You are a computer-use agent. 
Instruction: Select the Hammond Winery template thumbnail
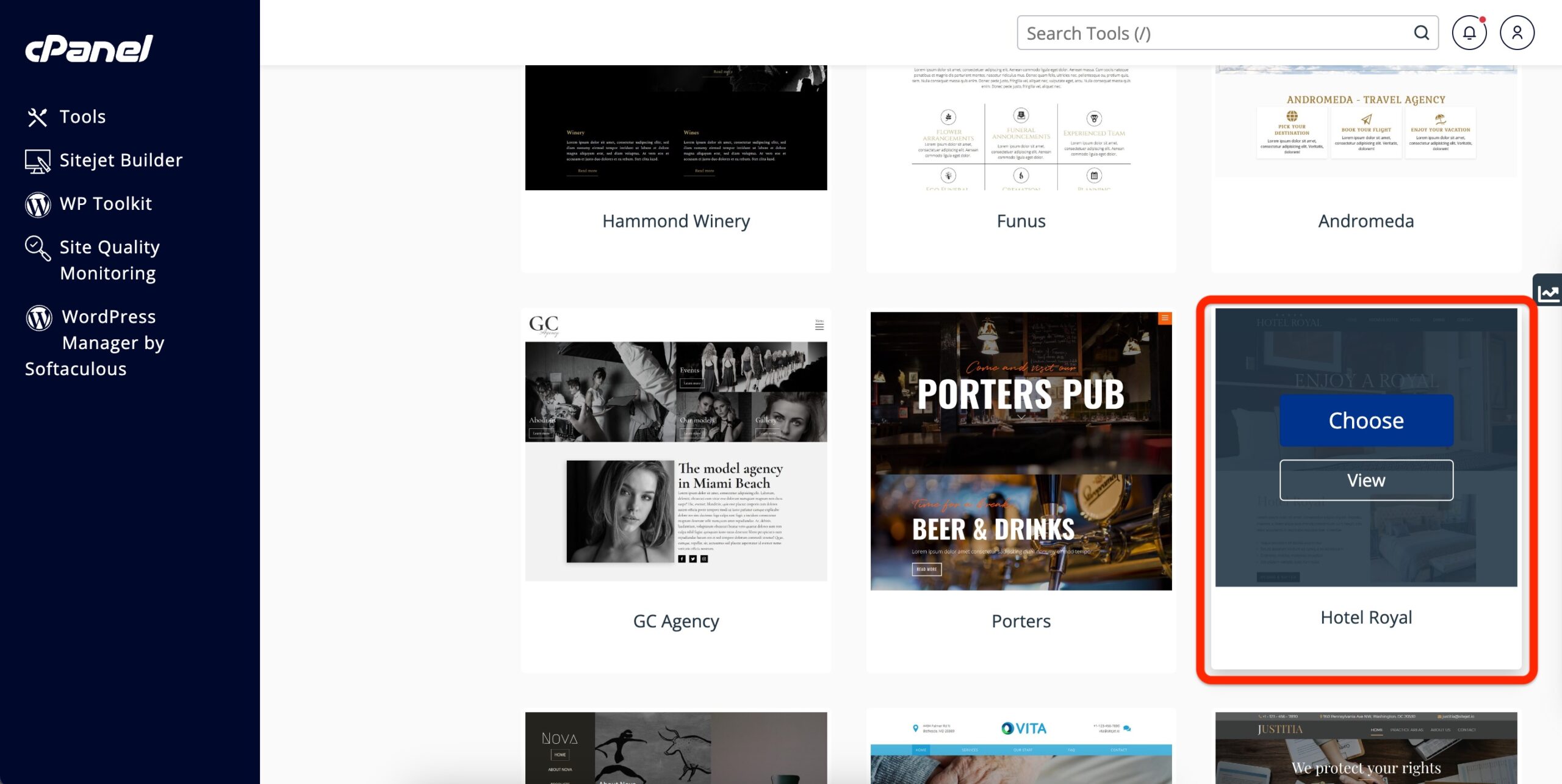(676, 128)
